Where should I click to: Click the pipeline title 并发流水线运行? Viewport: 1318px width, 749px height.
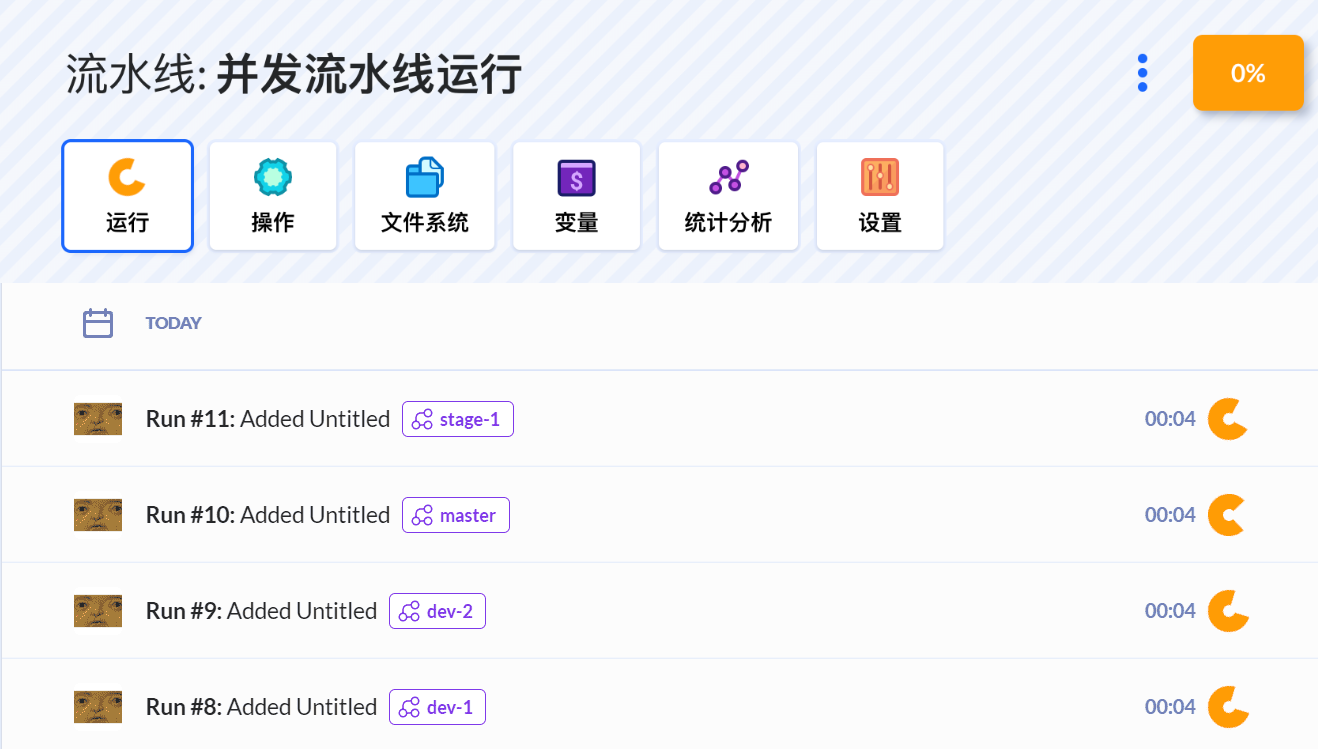(x=369, y=74)
